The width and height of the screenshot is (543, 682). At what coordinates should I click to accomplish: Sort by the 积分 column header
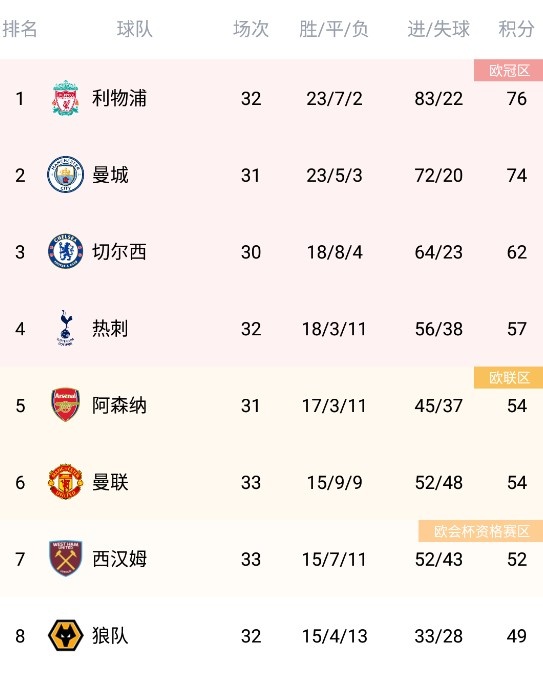coord(516,29)
